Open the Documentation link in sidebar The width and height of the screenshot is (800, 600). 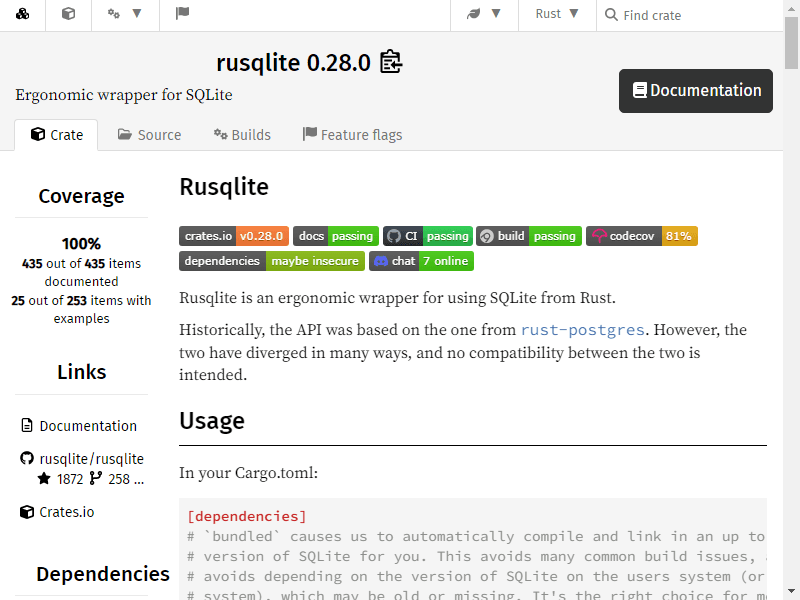(88, 426)
